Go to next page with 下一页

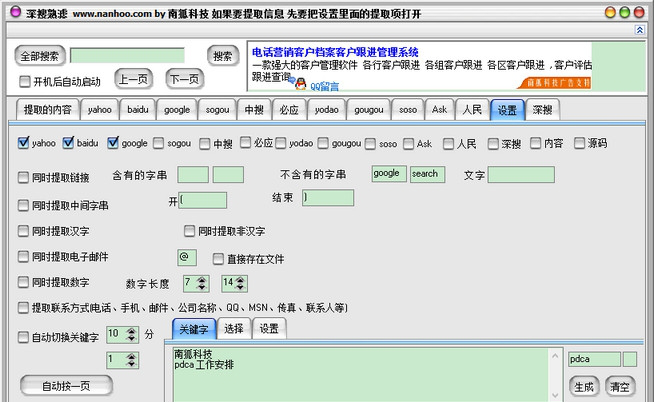pos(185,79)
